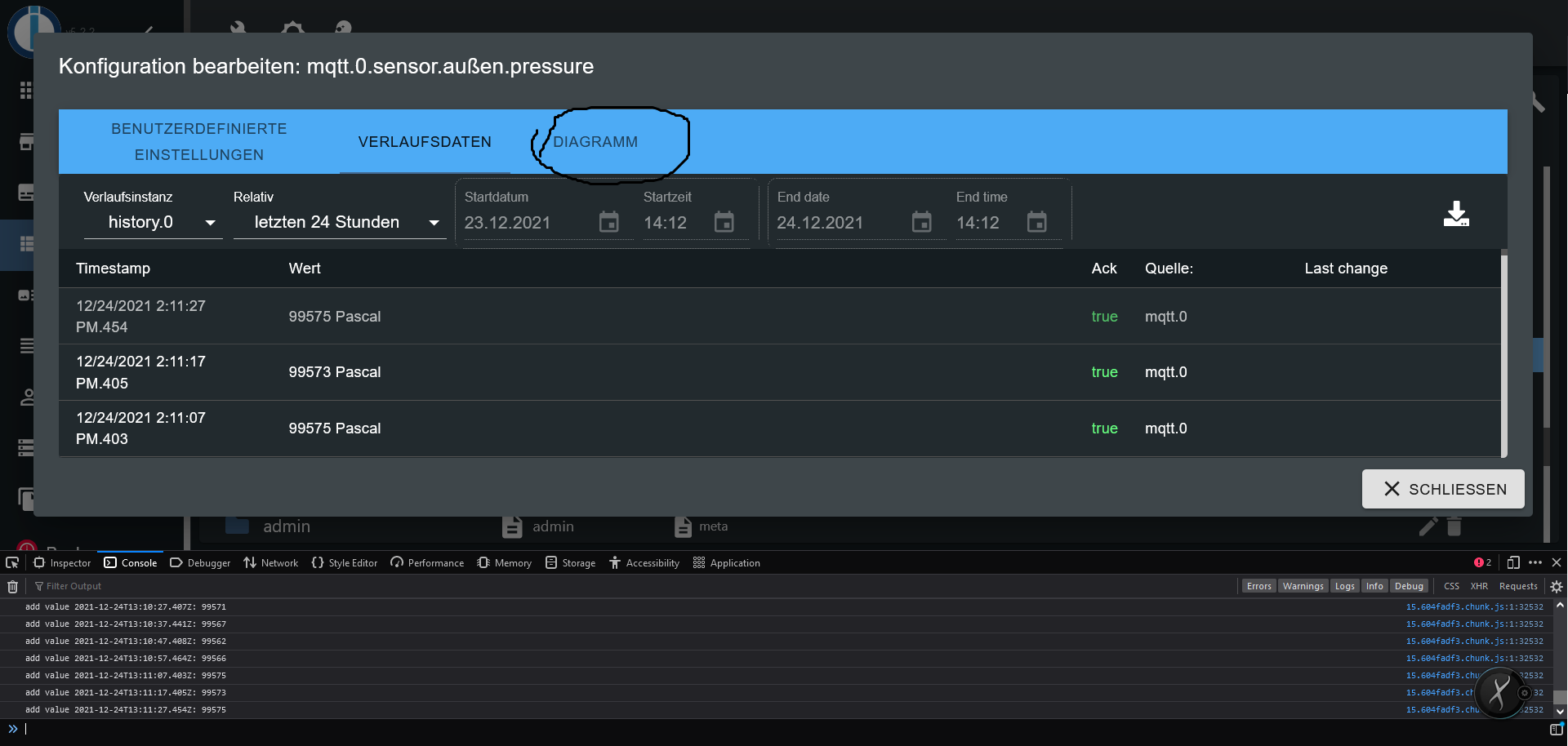The width and height of the screenshot is (1568, 746).
Task: Click the Timestamp column header
Action: tap(113, 269)
